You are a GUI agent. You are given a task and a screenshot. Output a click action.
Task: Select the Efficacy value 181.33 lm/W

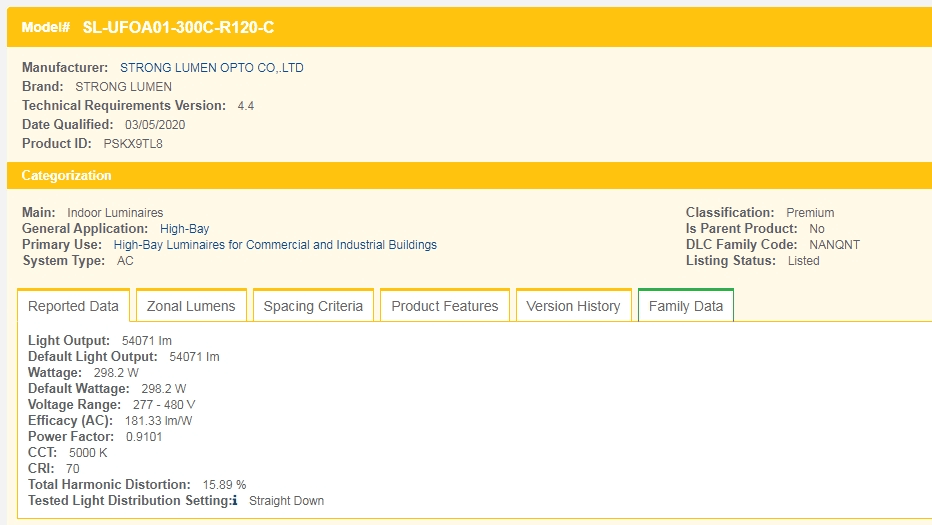tap(158, 421)
